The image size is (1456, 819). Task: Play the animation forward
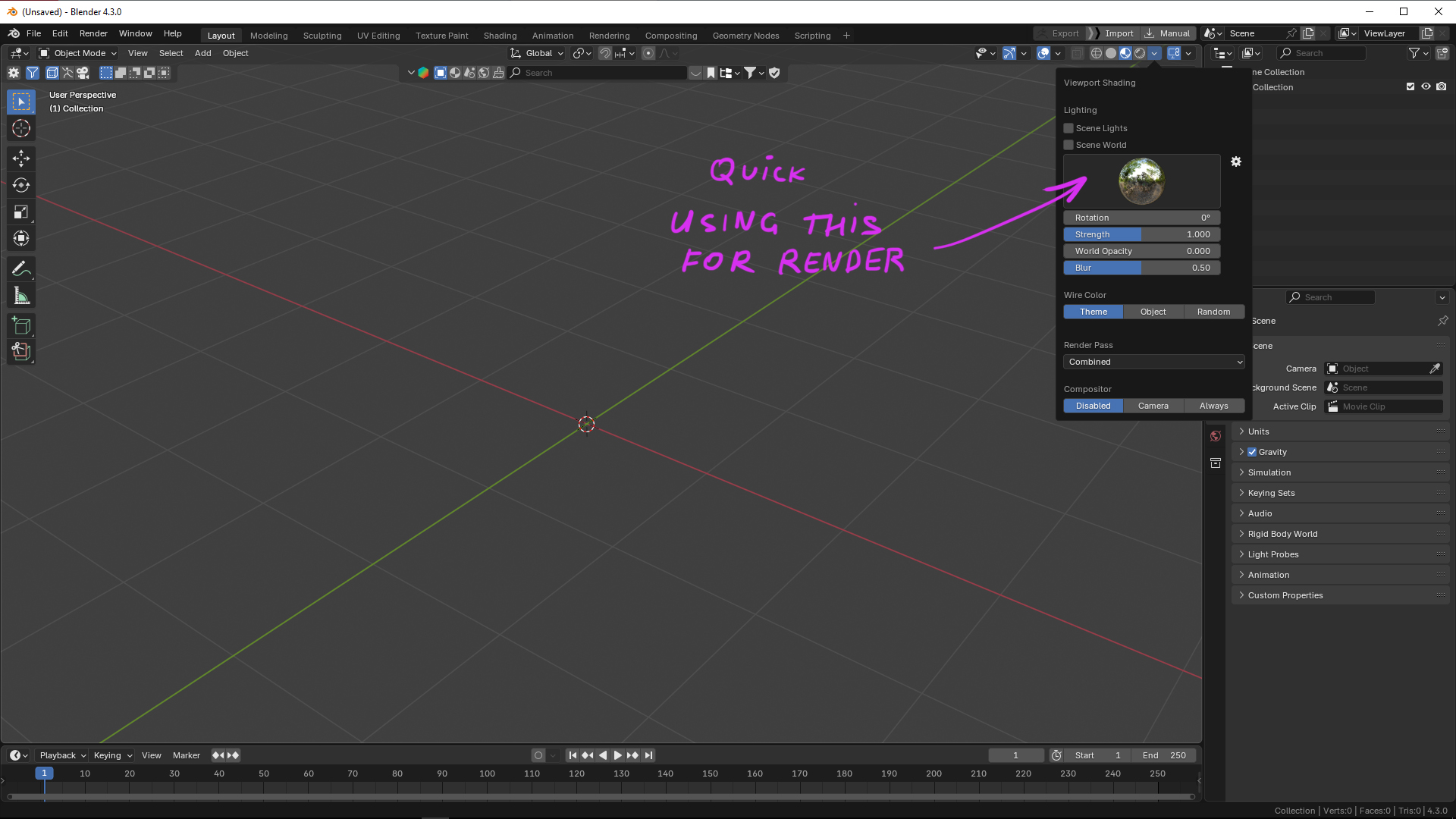tap(617, 755)
